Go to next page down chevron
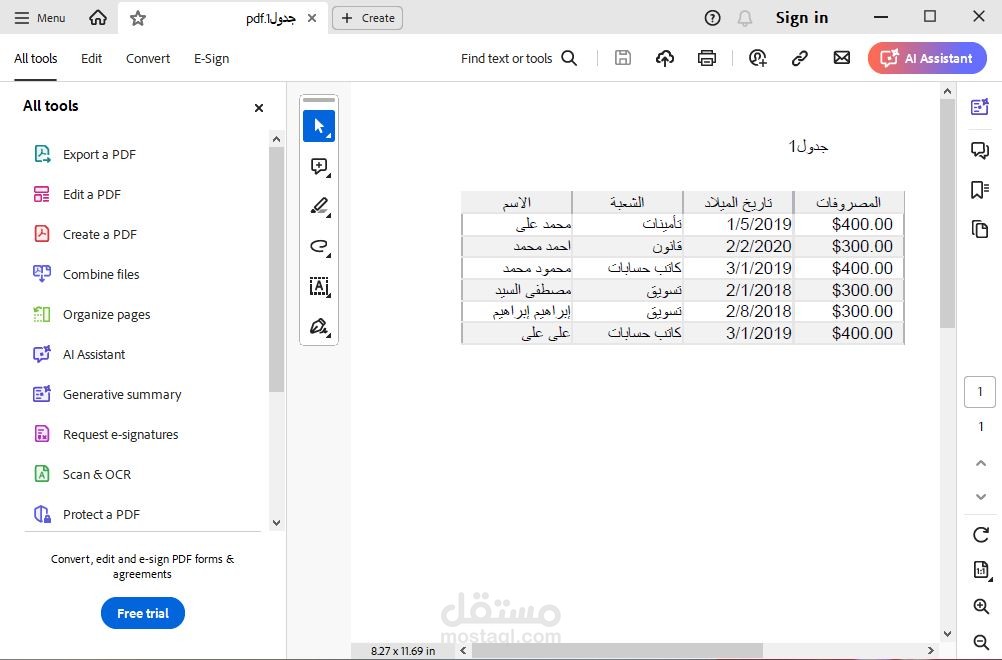Viewport: 1002px width, 660px height. pos(981,496)
